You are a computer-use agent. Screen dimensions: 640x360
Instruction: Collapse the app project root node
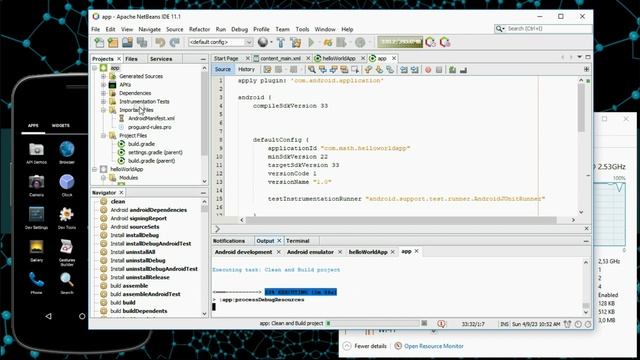95,68
